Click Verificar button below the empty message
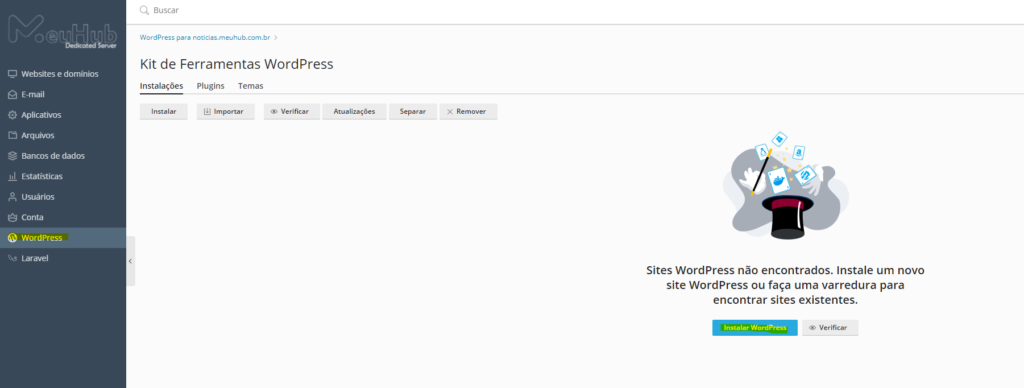 830,328
